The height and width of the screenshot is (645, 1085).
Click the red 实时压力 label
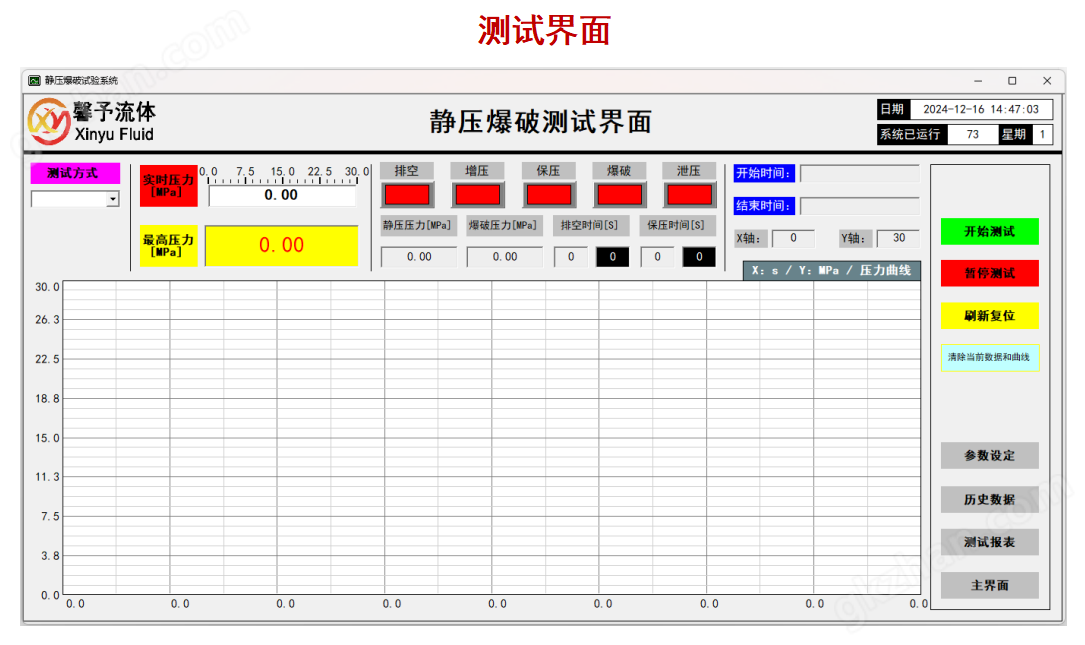click(x=168, y=185)
